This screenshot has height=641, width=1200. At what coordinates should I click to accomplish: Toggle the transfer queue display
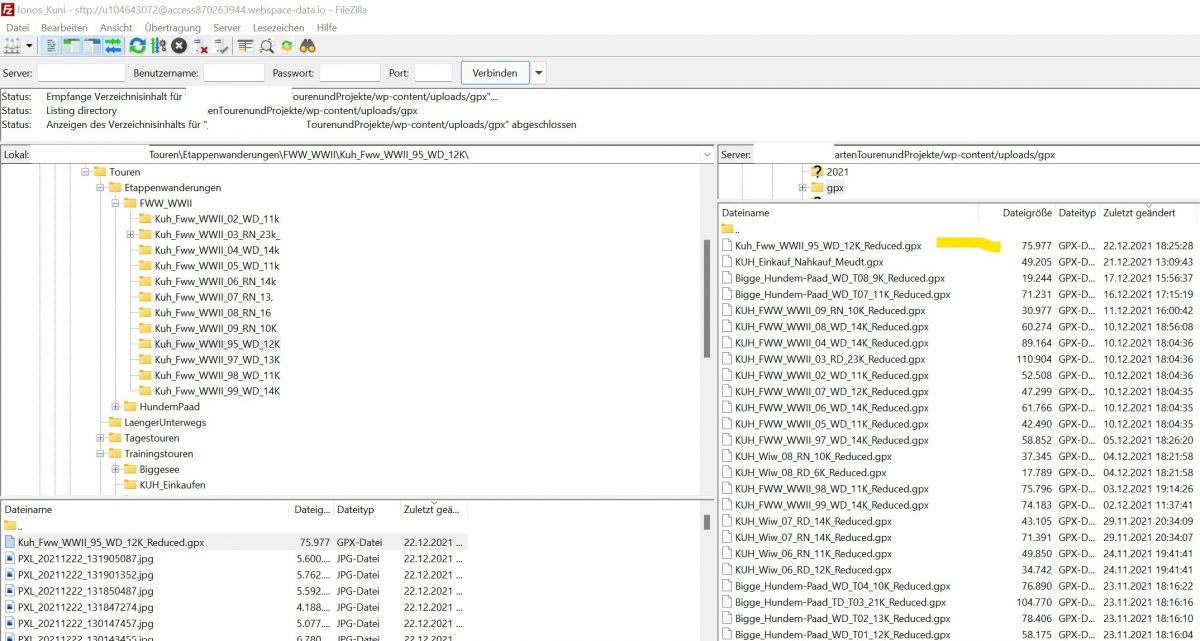(x=113, y=46)
